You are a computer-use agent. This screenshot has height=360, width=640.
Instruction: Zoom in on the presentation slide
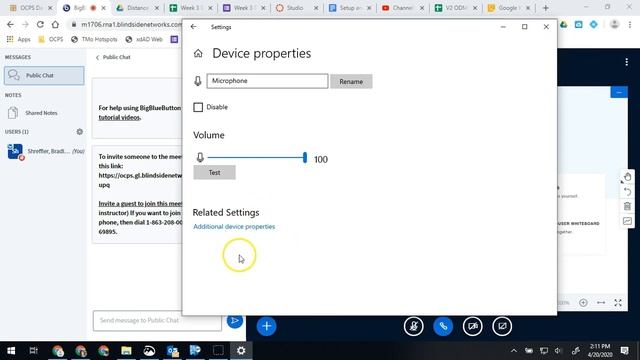583,302
